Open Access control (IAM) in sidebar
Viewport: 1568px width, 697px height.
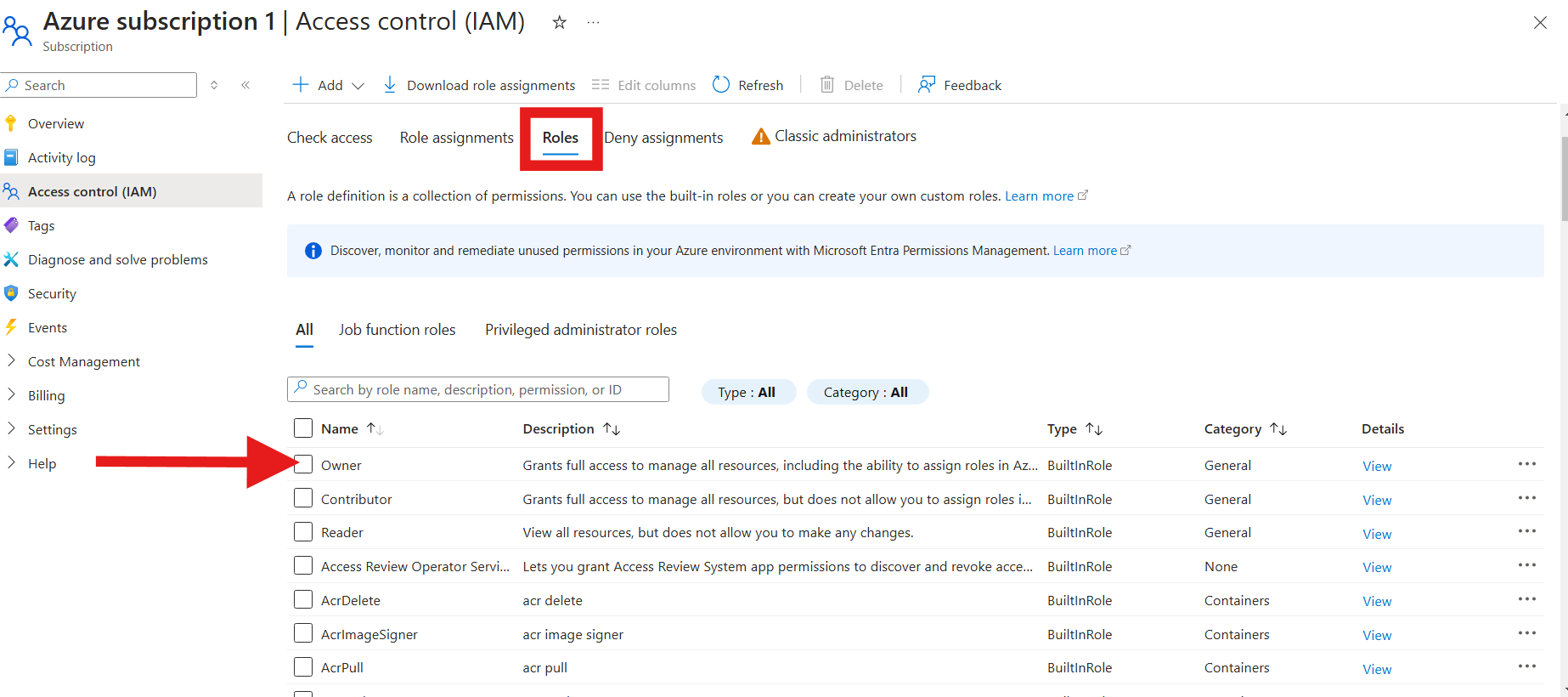pos(131,191)
